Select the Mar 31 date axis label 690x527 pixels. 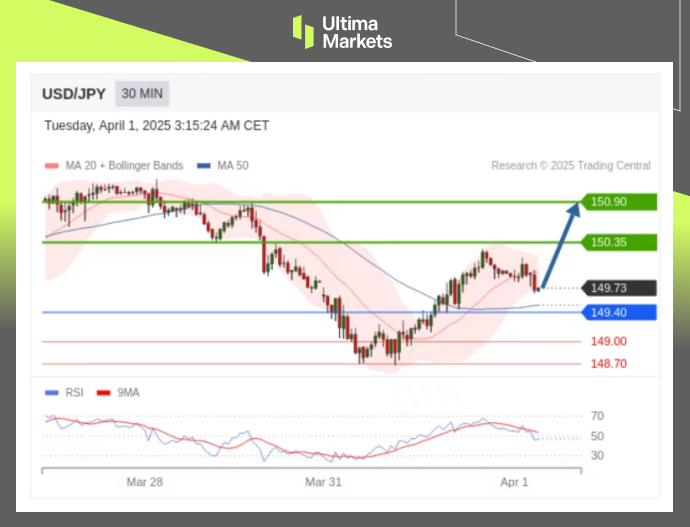pos(323,481)
